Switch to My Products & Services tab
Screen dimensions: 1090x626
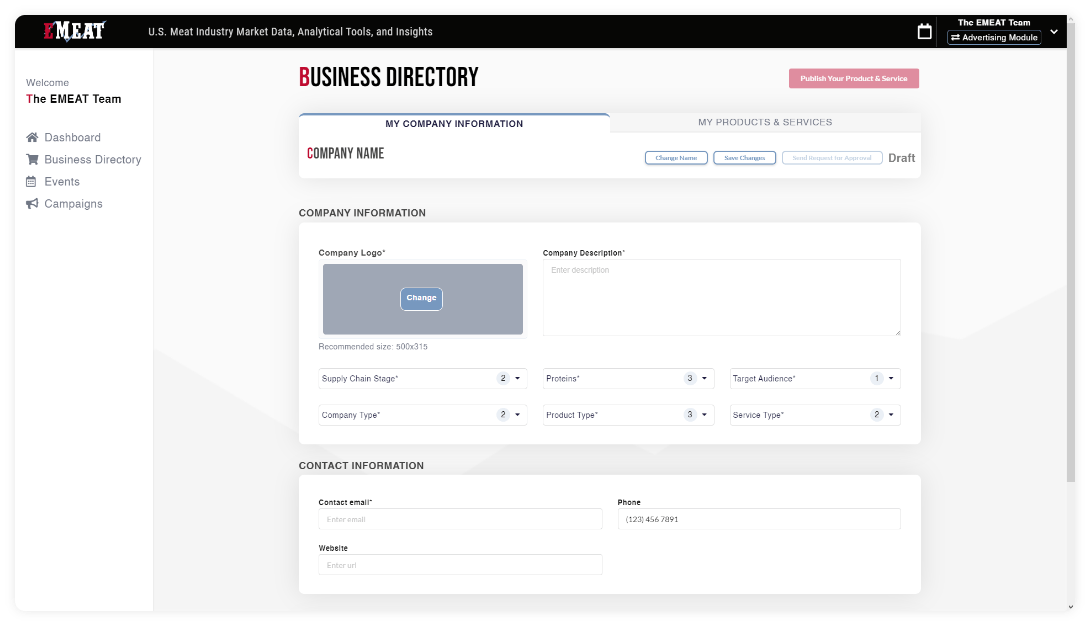764,123
